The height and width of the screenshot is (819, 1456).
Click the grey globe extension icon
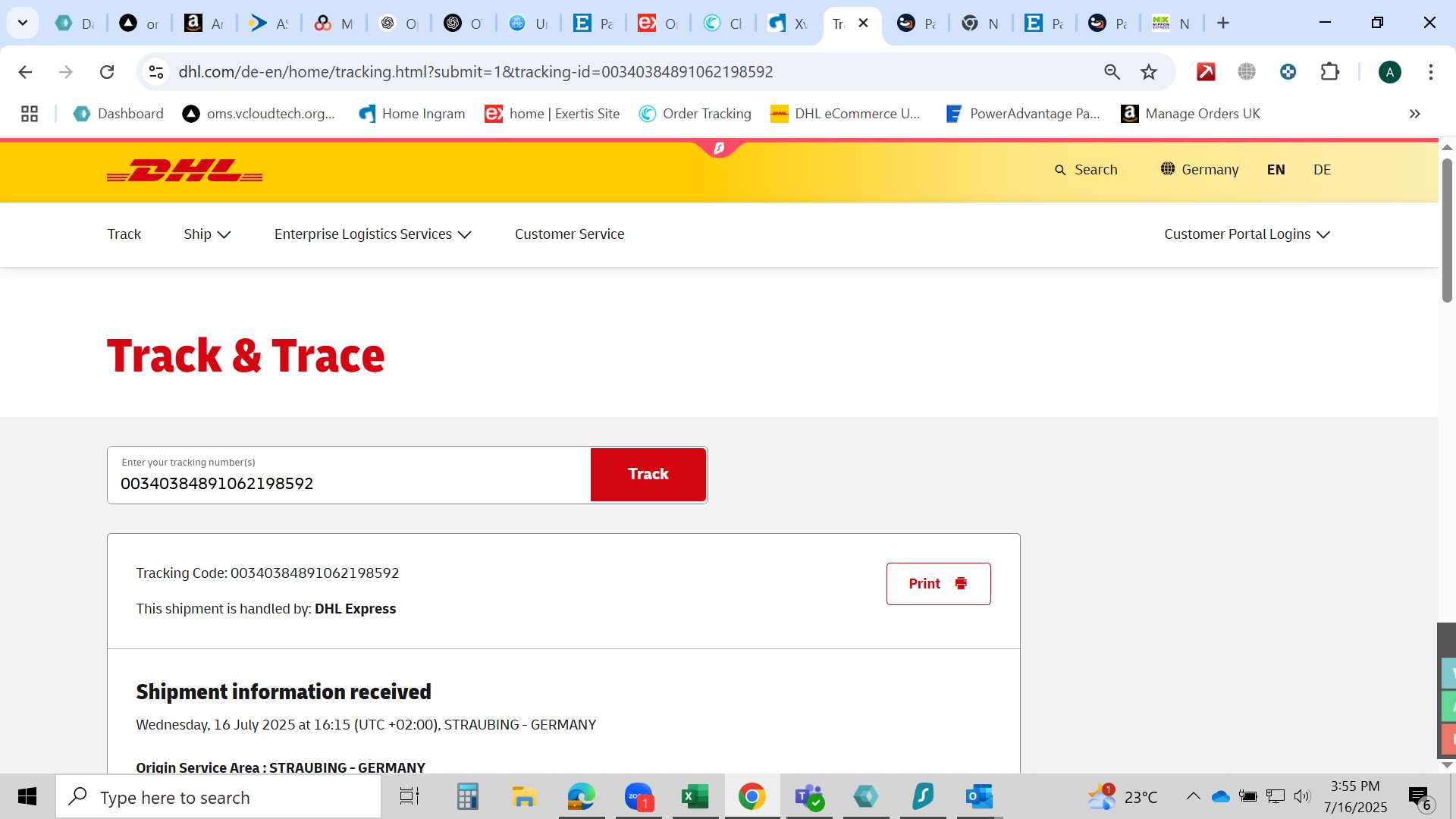click(x=1247, y=72)
